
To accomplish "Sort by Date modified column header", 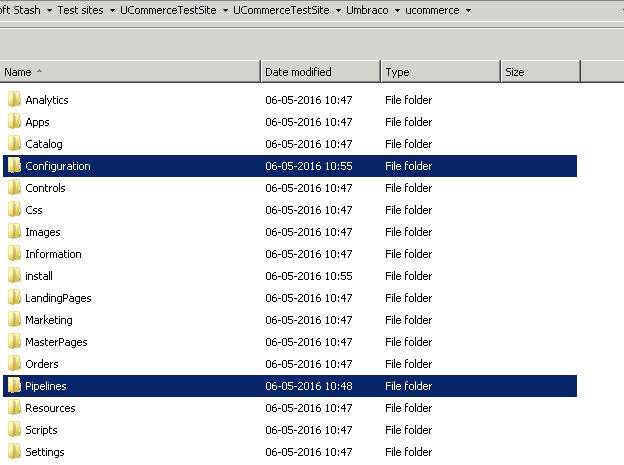I will point(321,72).
